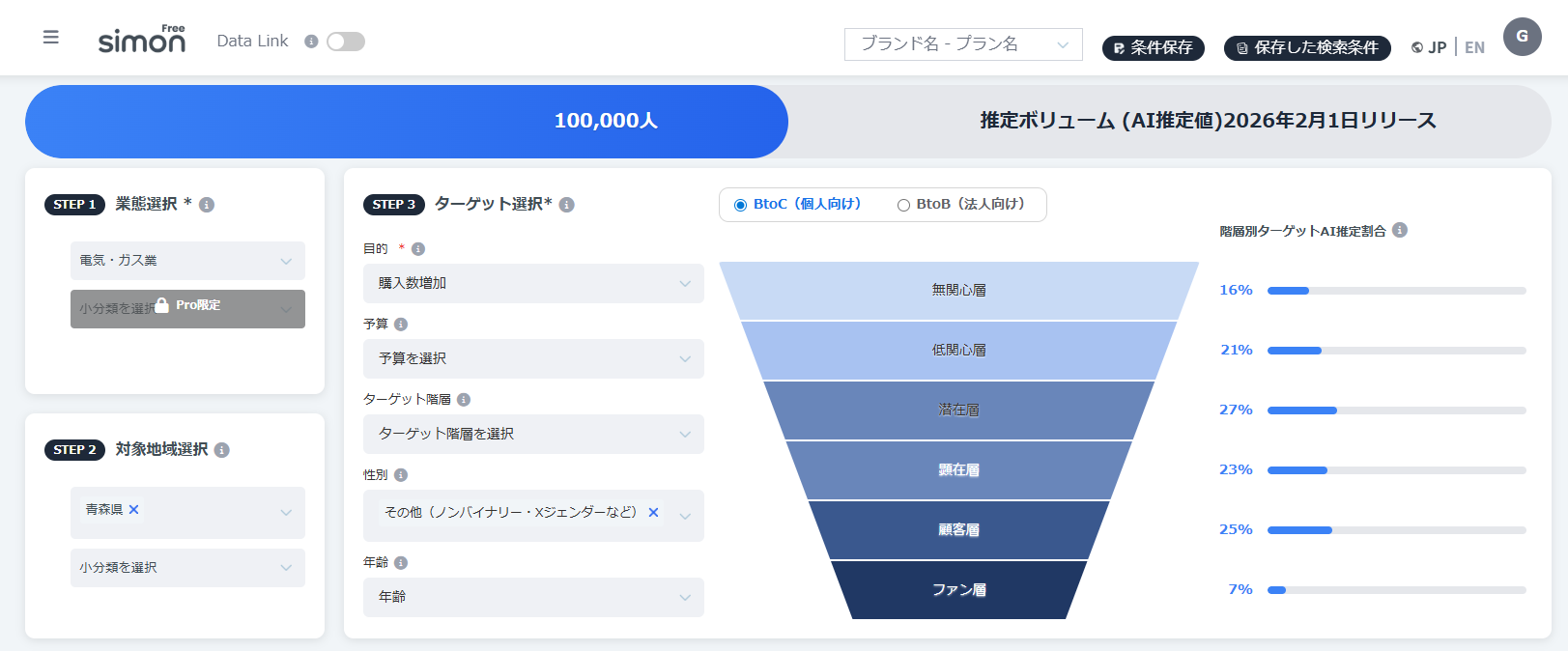Click the 潜在層 funnel segment
This screenshot has width=1568, height=651.
point(958,410)
